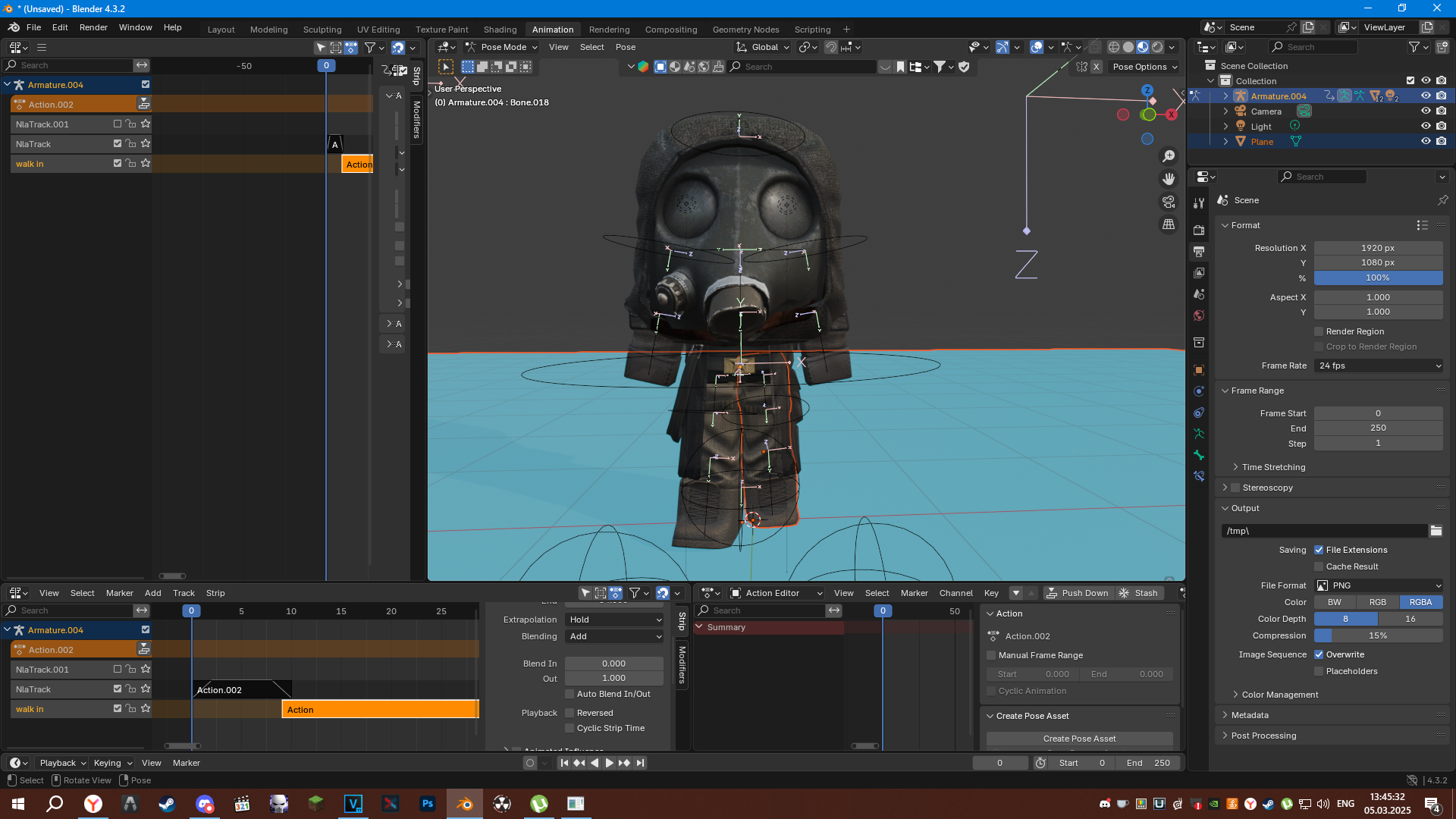Browse output folder icon next to /tmp\
Image resolution: width=1456 pixels, height=819 pixels.
click(1436, 531)
